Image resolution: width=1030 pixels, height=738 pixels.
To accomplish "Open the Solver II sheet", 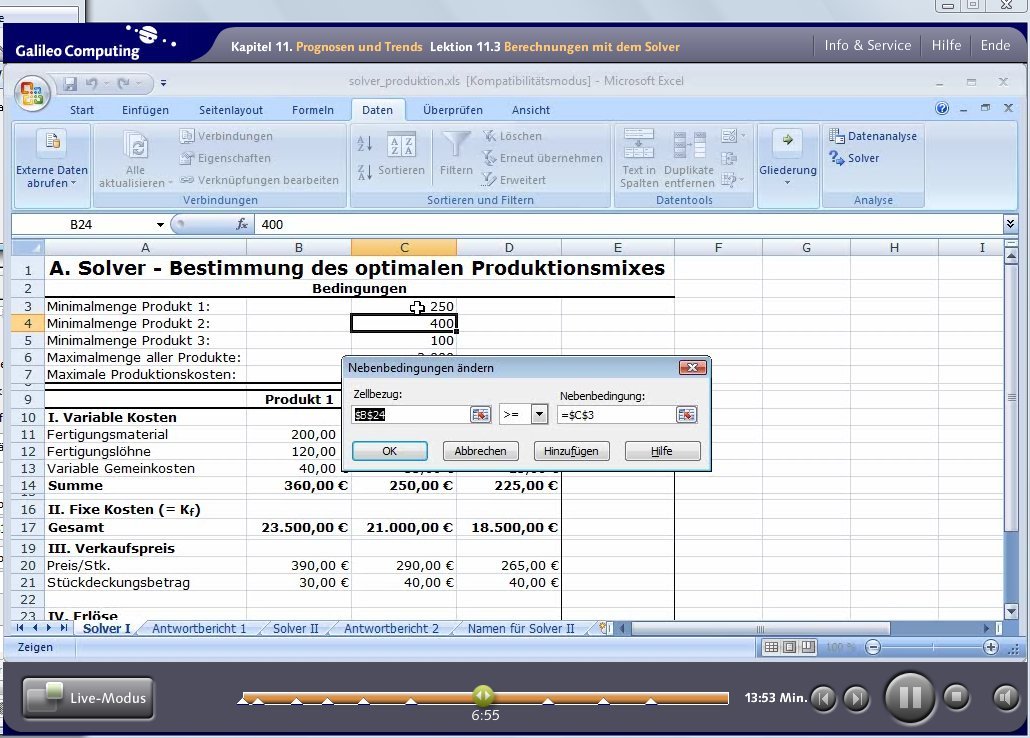I will point(296,628).
